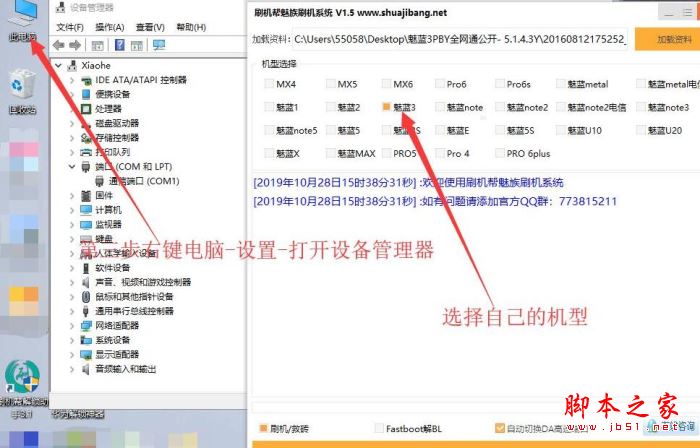This screenshot has width=700, height=448.
Task: Select the 通用串行总线控制器 USB icon
Action: 86,311
